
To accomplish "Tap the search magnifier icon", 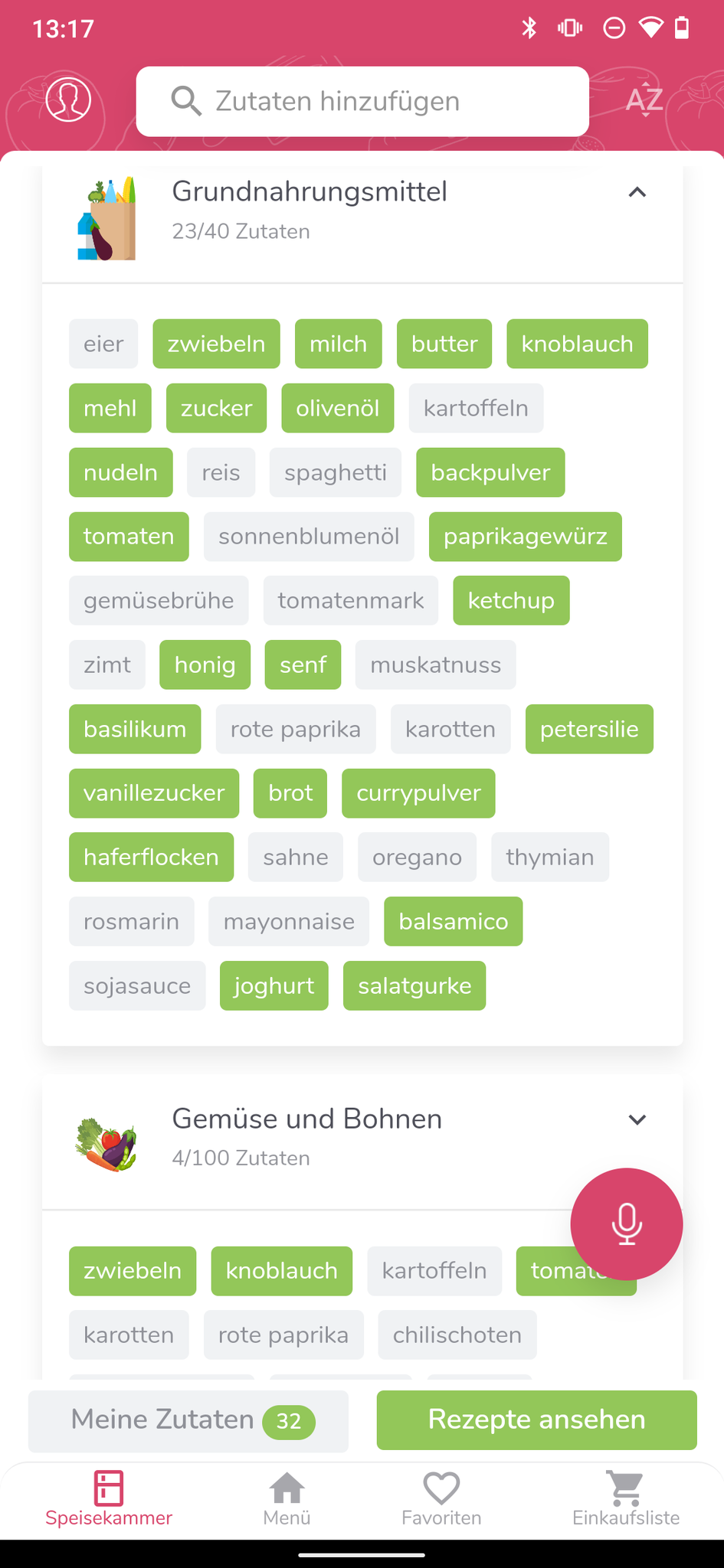I will pos(186,101).
